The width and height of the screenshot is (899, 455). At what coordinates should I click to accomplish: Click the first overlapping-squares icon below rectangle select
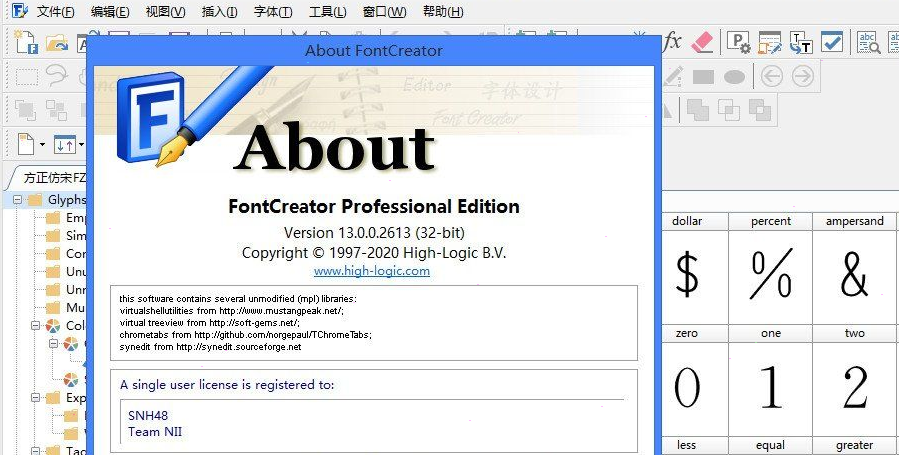(x=25, y=110)
